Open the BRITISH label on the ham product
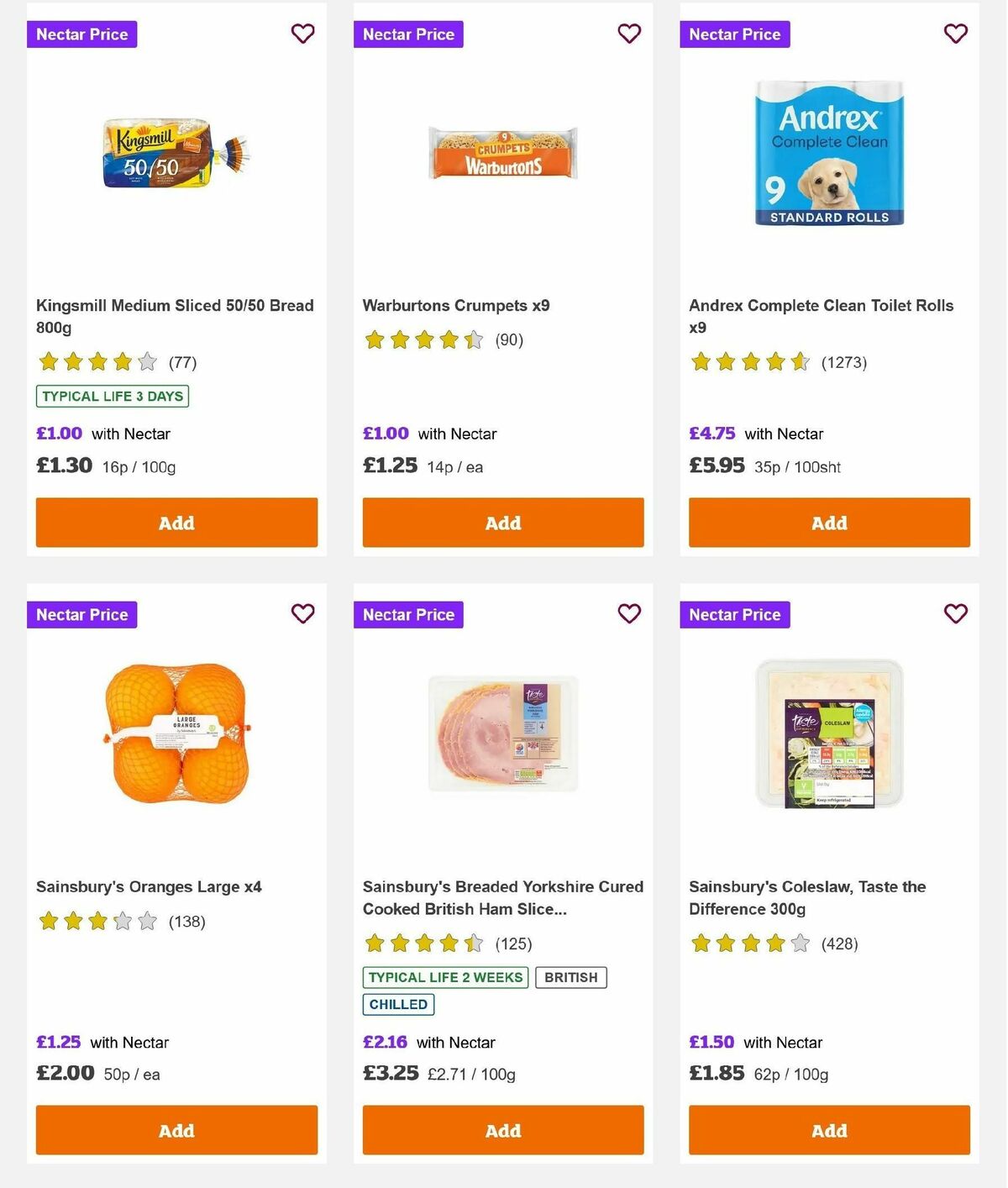The width and height of the screenshot is (1008, 1188). pyautogui.click(x=570, y=977)
